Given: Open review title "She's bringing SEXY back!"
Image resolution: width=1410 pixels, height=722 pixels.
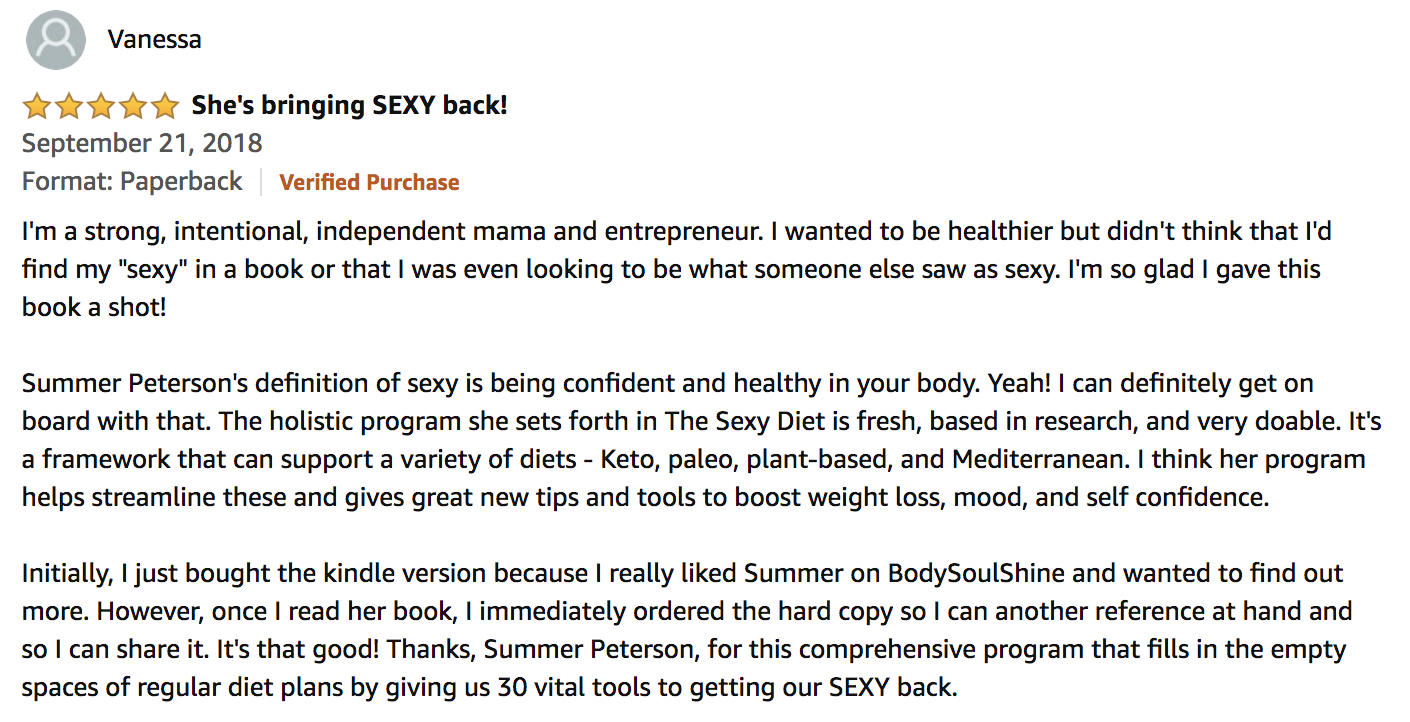Looking at the screenshot, I should pos(350,105).
